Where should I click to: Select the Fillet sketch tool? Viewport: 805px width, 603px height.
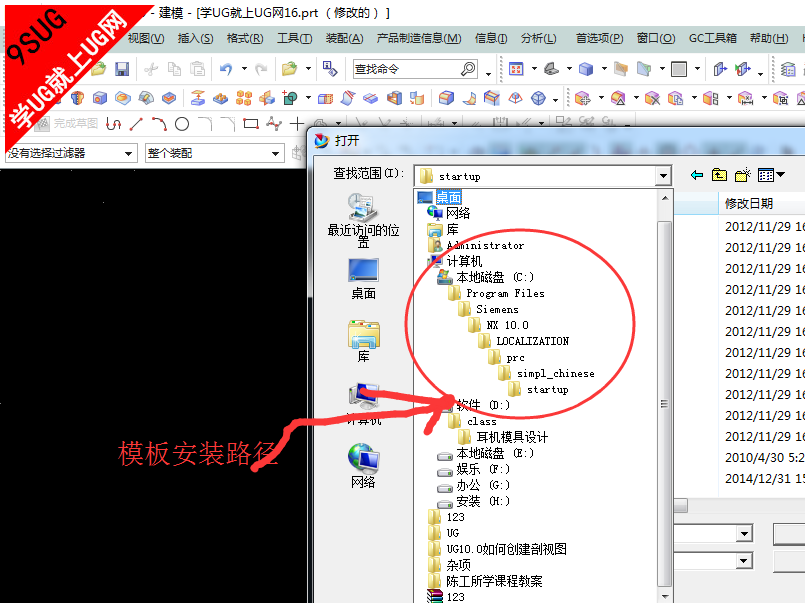point(205,124)
